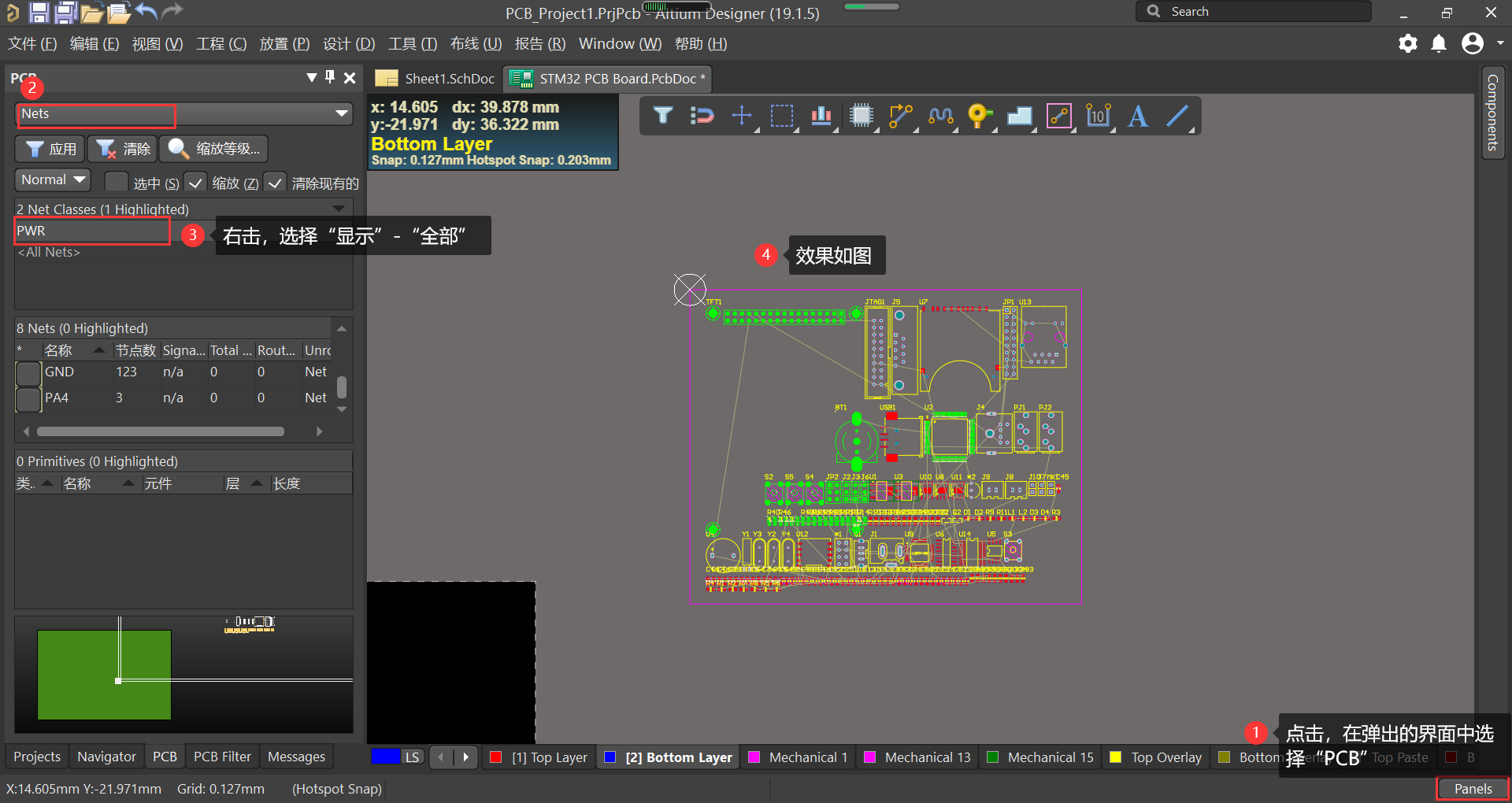Toggle the 缩放 (Z) checkbox

tap(195, 183)
